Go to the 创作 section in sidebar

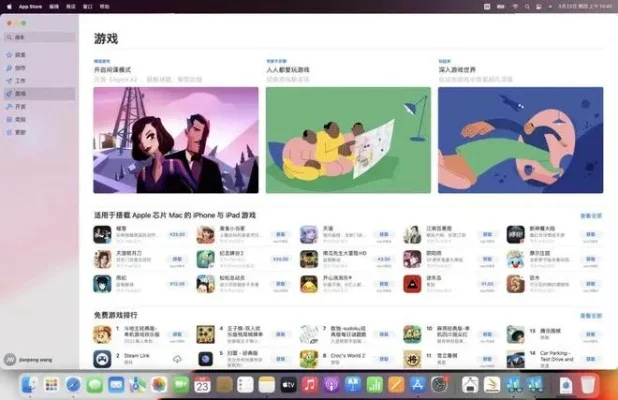click(39, 68)
